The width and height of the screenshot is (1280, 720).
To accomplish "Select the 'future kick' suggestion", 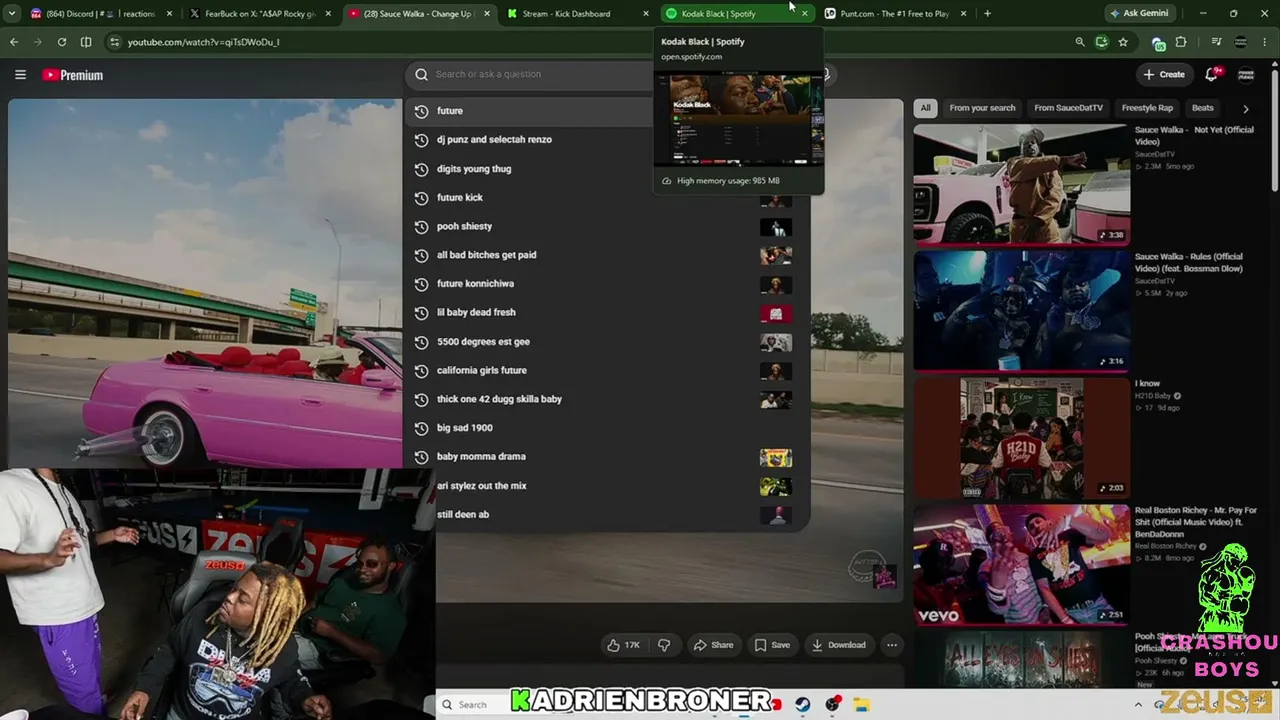I will tap(607, 198).
